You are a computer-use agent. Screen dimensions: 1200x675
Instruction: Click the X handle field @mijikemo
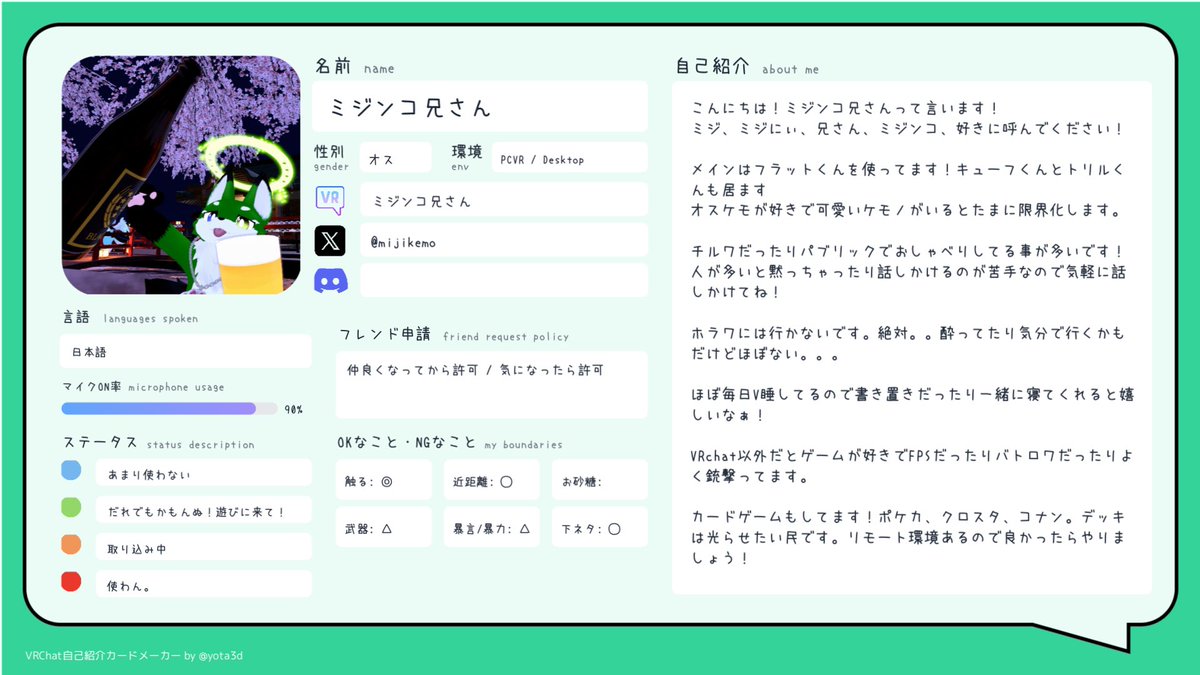[x=504, y=240]
